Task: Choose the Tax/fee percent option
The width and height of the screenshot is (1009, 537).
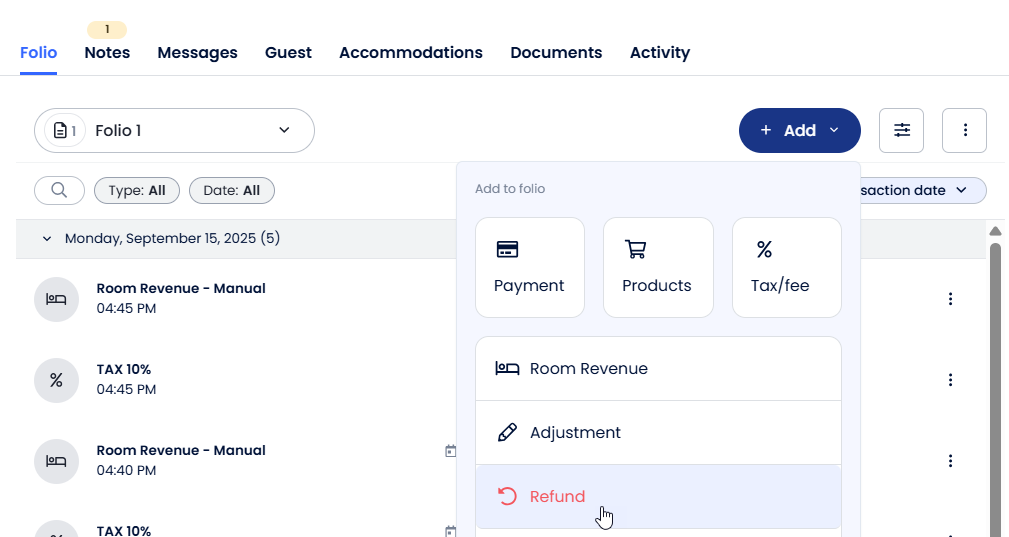Action: (786, 267)
